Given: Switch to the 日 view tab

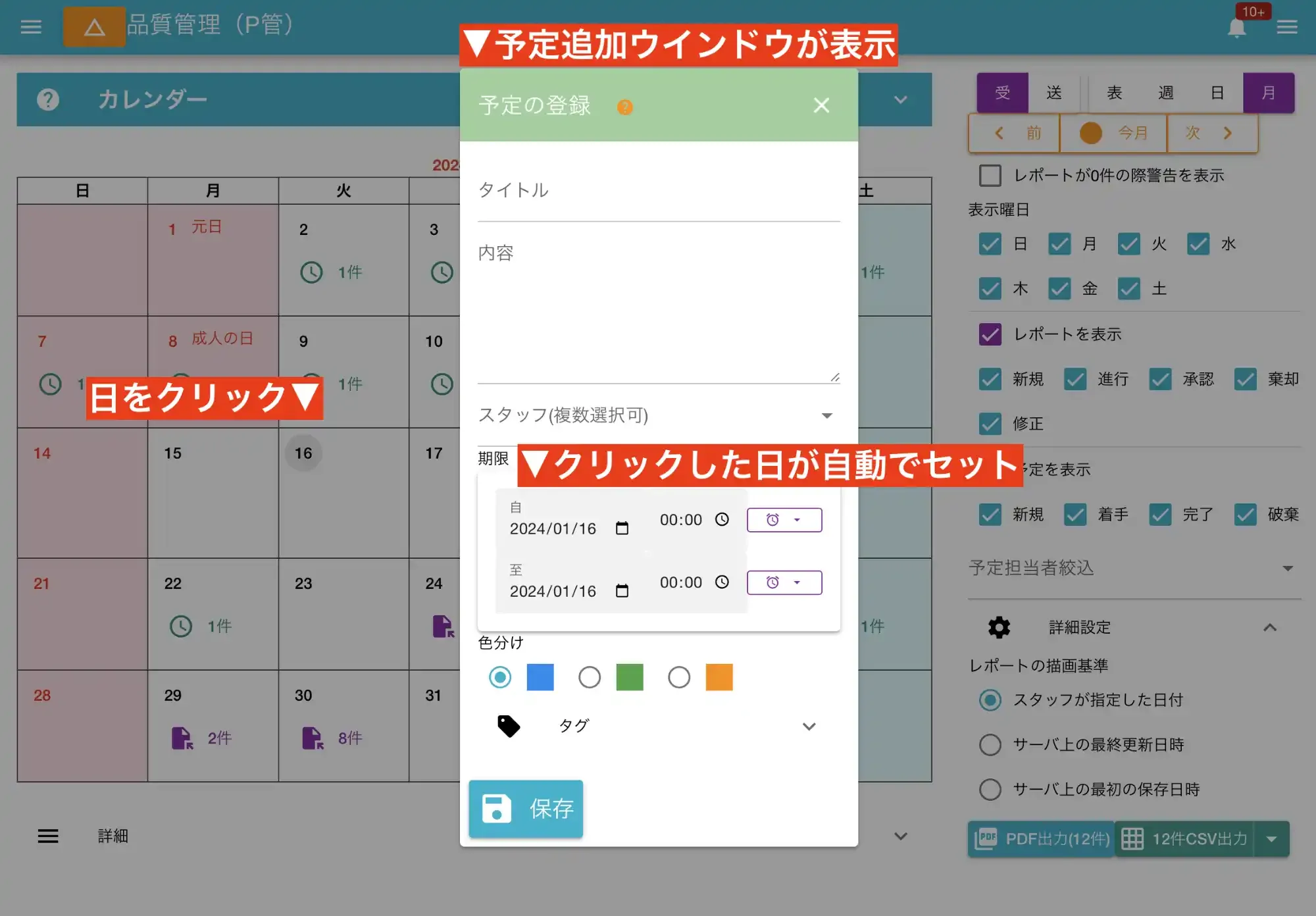Looking at the screenshot, I should click(x=1217, y=93).
